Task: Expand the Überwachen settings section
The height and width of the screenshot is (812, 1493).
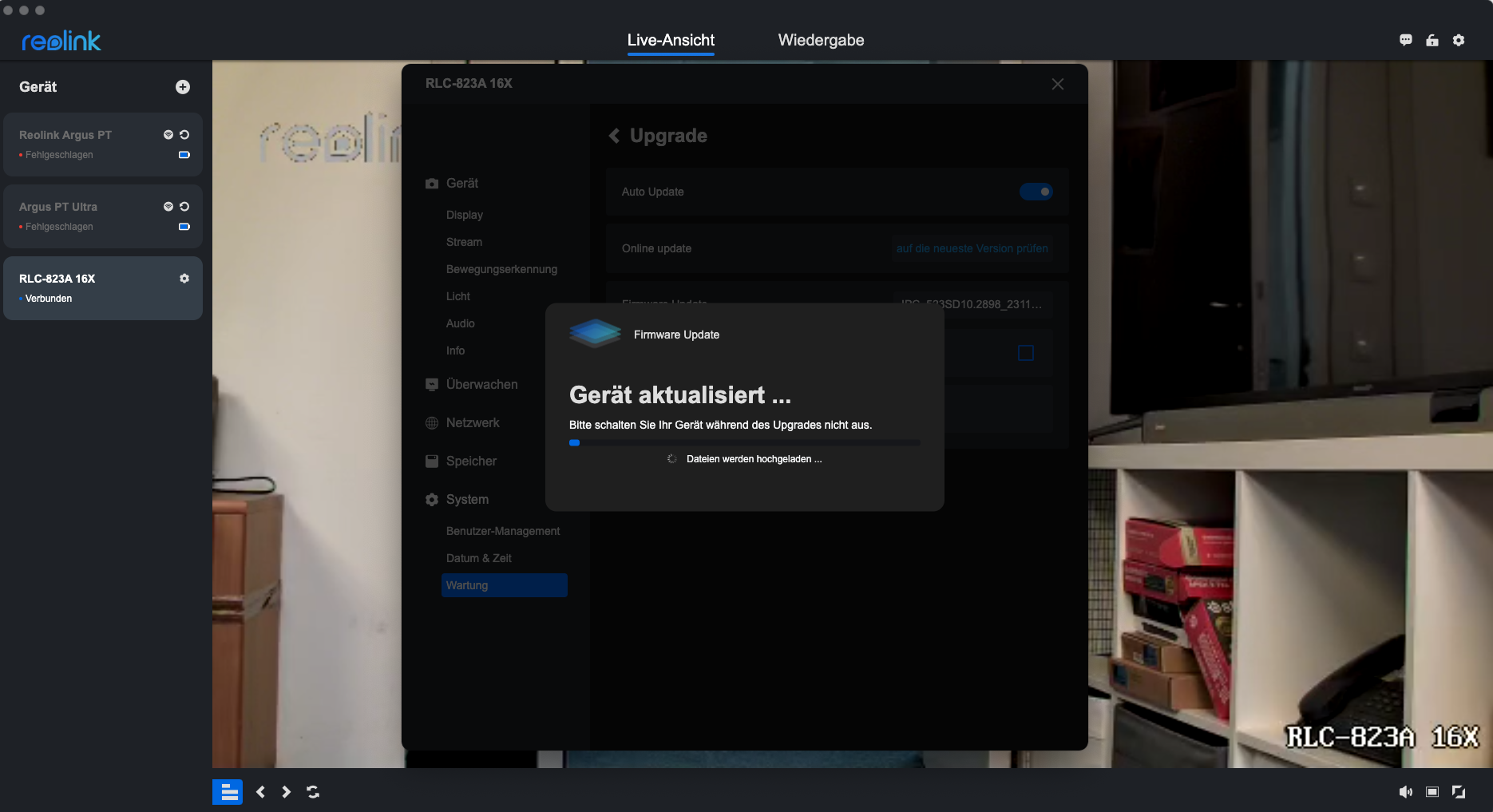Action: click(481, 385)
